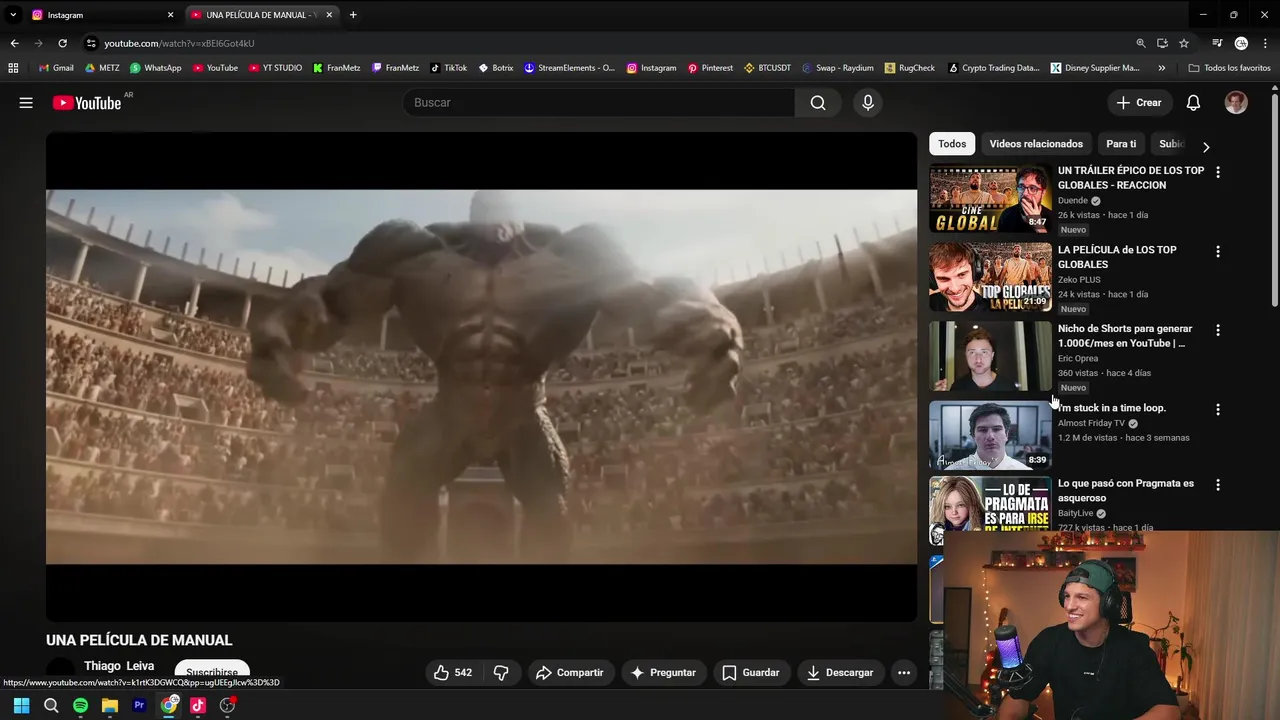Screen dimensions: 1280x720
Task: Open RugCheck bookmark
Action: pyautogui.click(x=910, y=68)
